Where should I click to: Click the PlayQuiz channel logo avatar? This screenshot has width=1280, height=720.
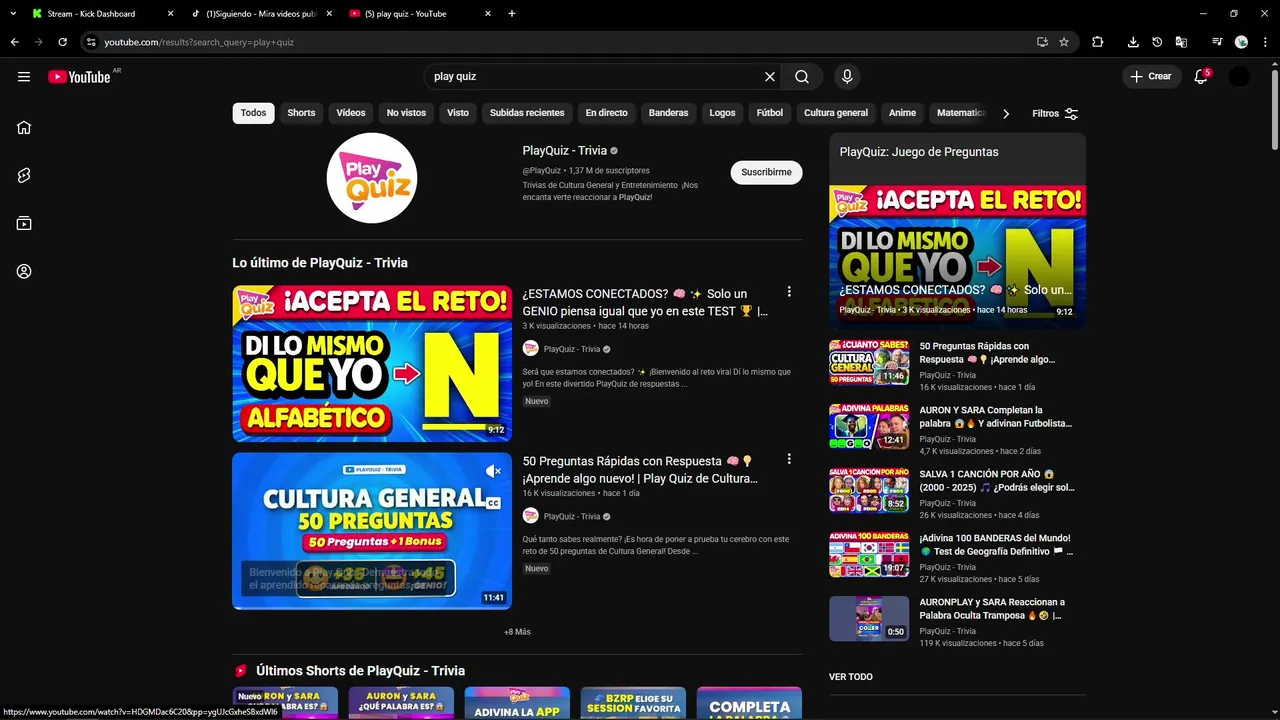372,178
